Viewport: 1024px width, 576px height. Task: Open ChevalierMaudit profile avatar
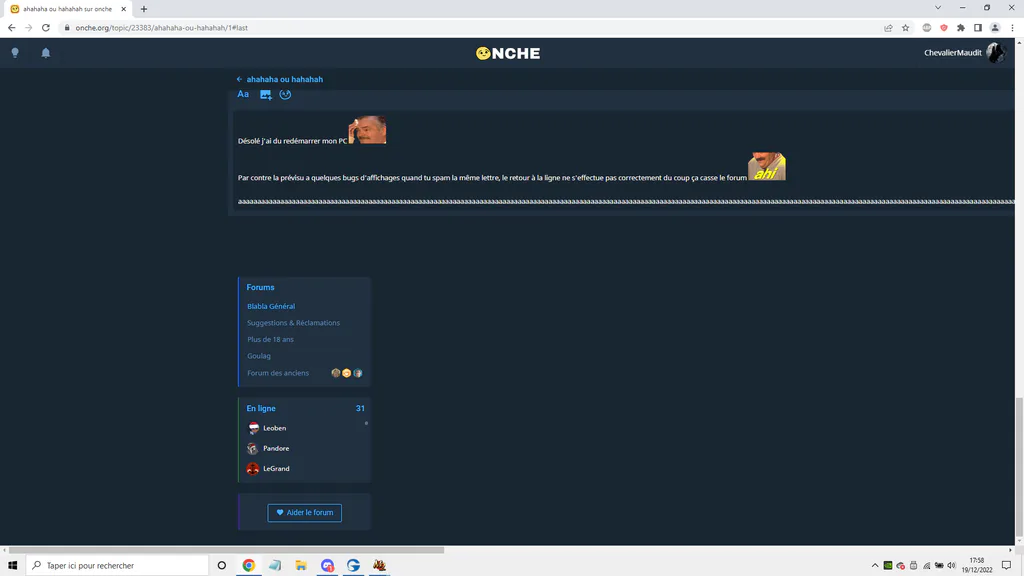pos(996,53)
